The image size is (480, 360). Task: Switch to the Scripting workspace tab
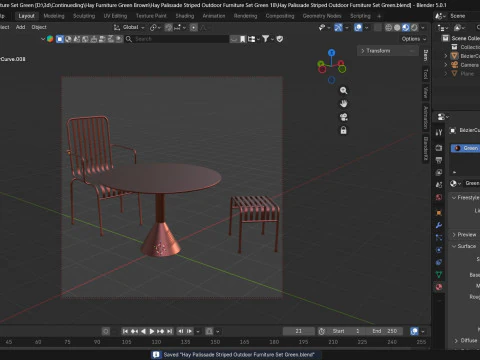(360, 16)
